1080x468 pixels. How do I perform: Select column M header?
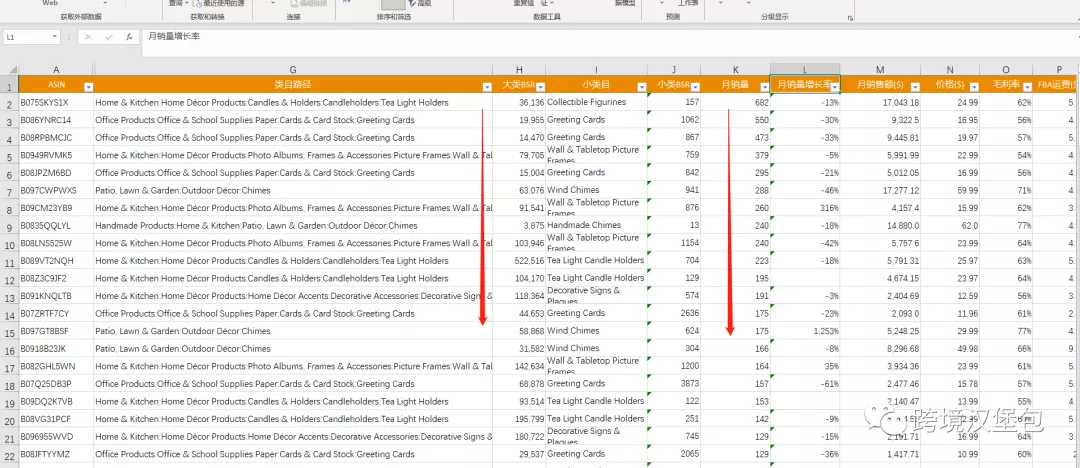click(880, 70)
